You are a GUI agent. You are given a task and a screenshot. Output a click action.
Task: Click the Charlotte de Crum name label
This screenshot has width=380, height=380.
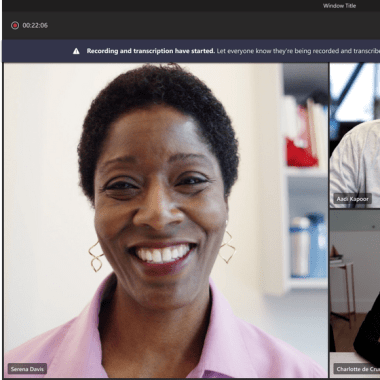(357, 369)
